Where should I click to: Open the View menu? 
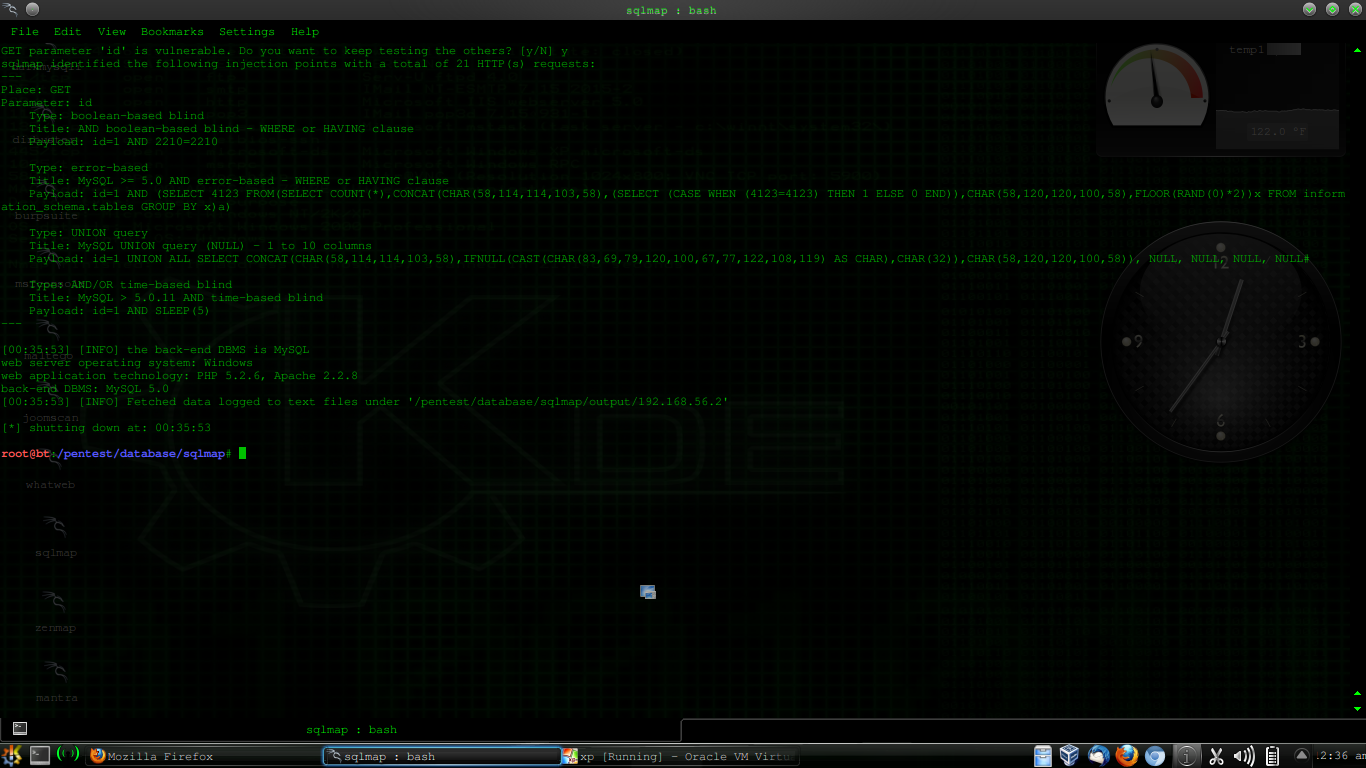click(112, 32)
